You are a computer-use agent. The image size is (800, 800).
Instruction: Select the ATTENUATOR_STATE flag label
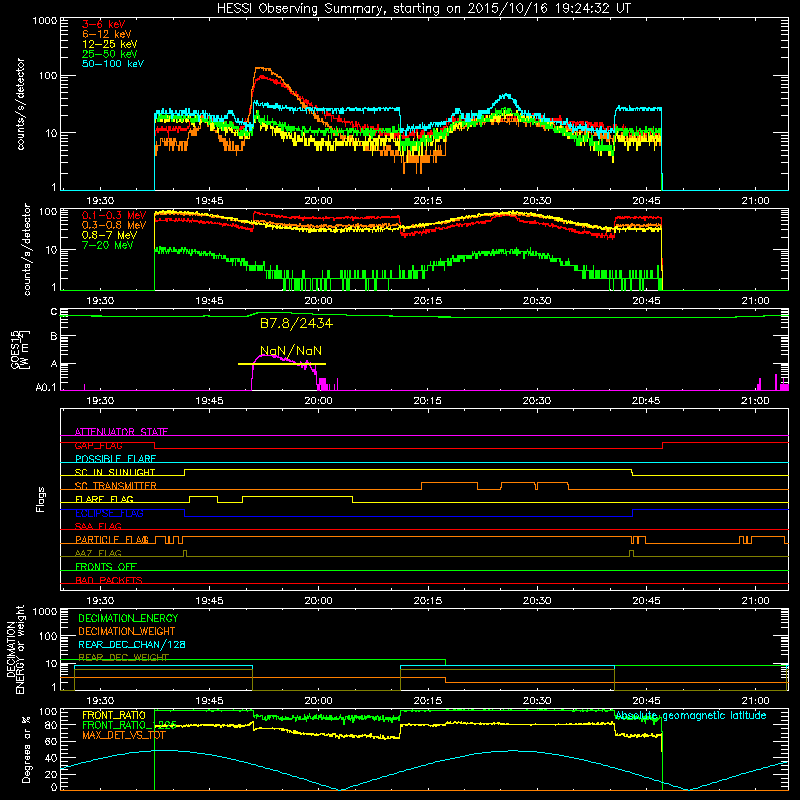point(121,432)
